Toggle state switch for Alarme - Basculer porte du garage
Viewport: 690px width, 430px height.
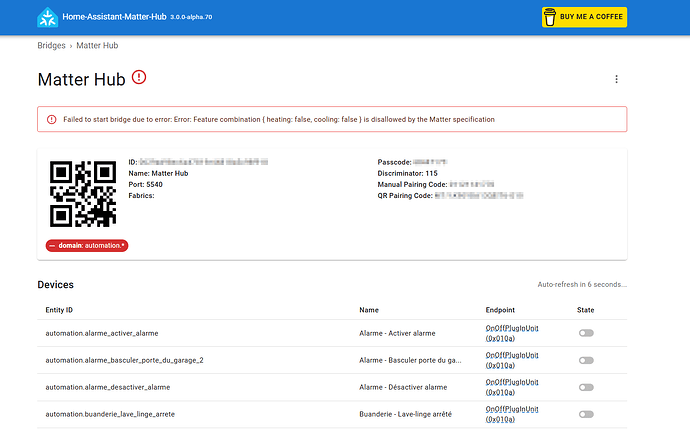586,360
